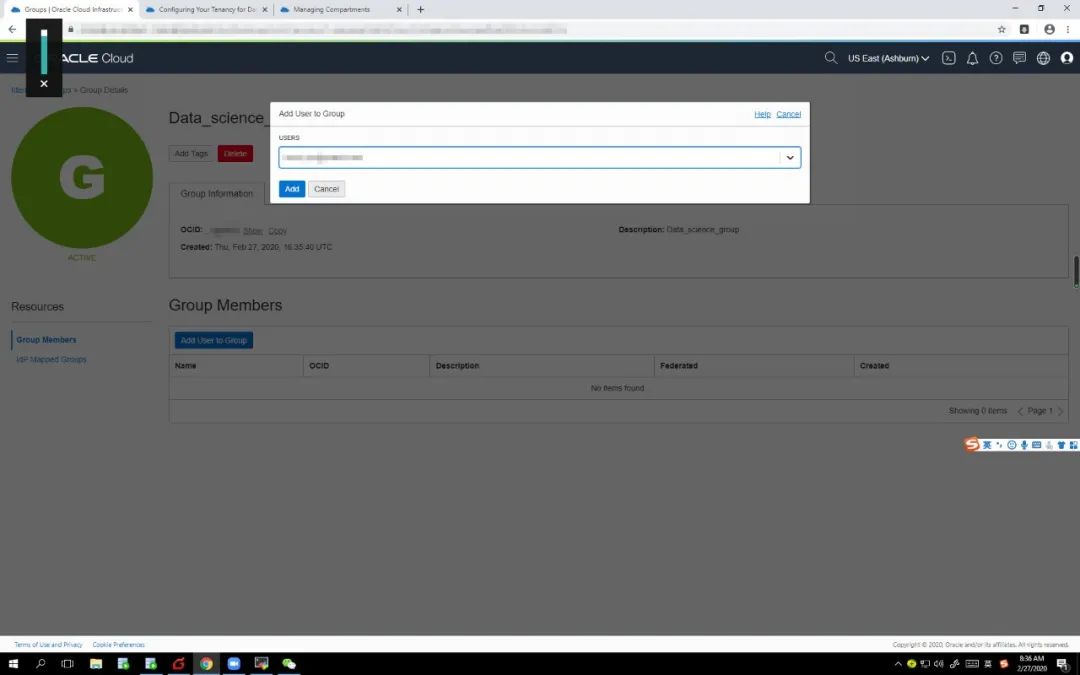Switch to Managing Compartments browser tab
Screen dimensions: 1080x675
(340, 10)
